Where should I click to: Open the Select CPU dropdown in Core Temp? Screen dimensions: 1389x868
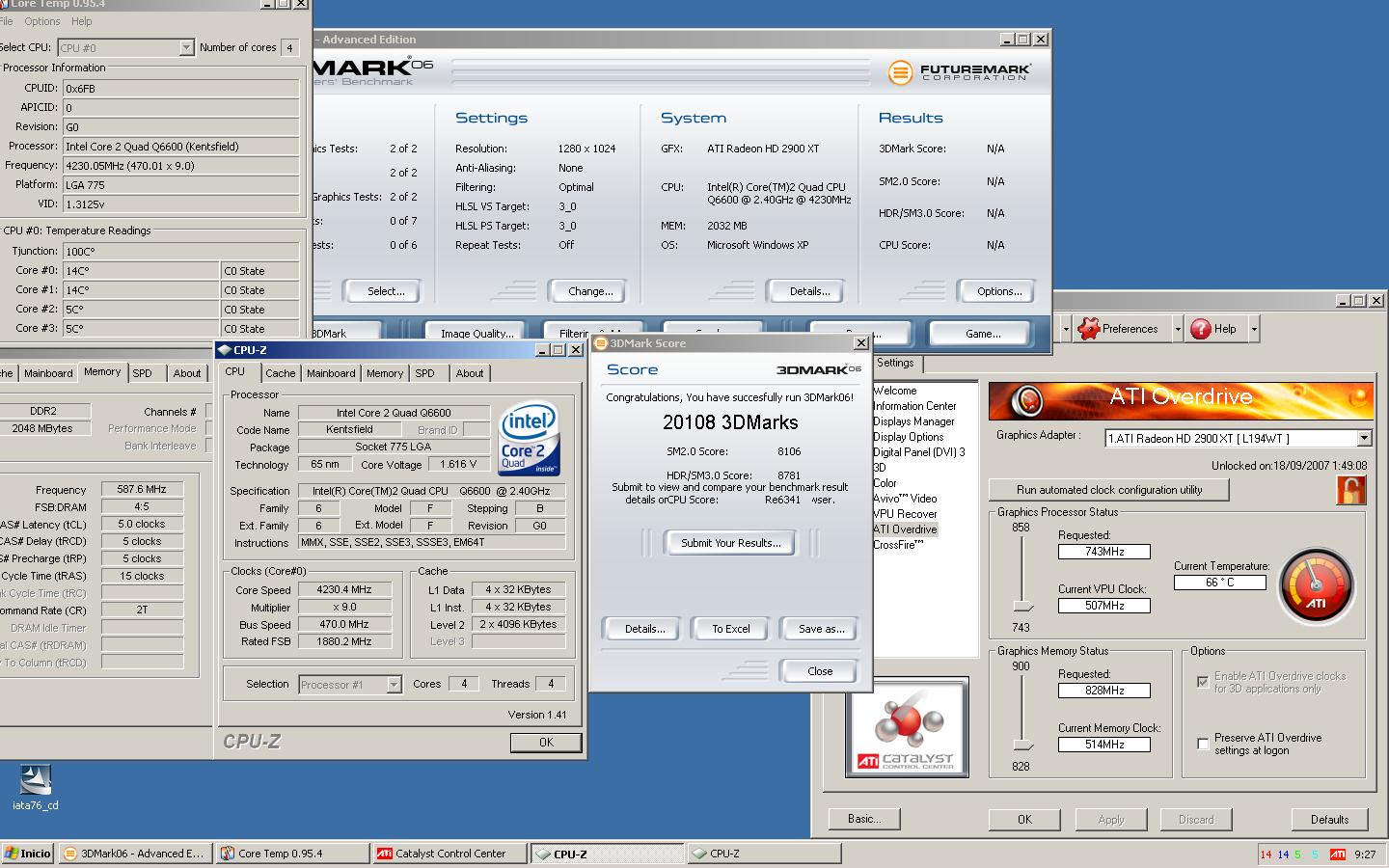click(x=186, y=47)
